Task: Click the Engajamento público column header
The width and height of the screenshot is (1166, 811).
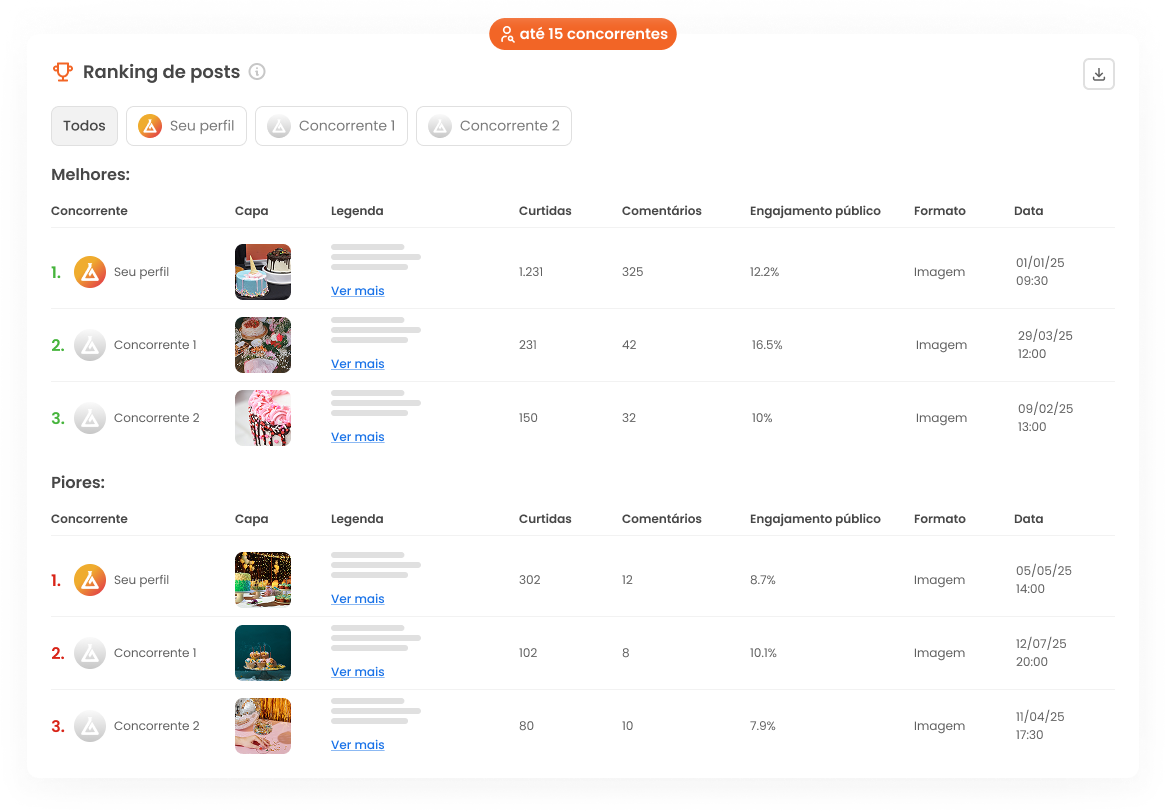Action: 815,211
